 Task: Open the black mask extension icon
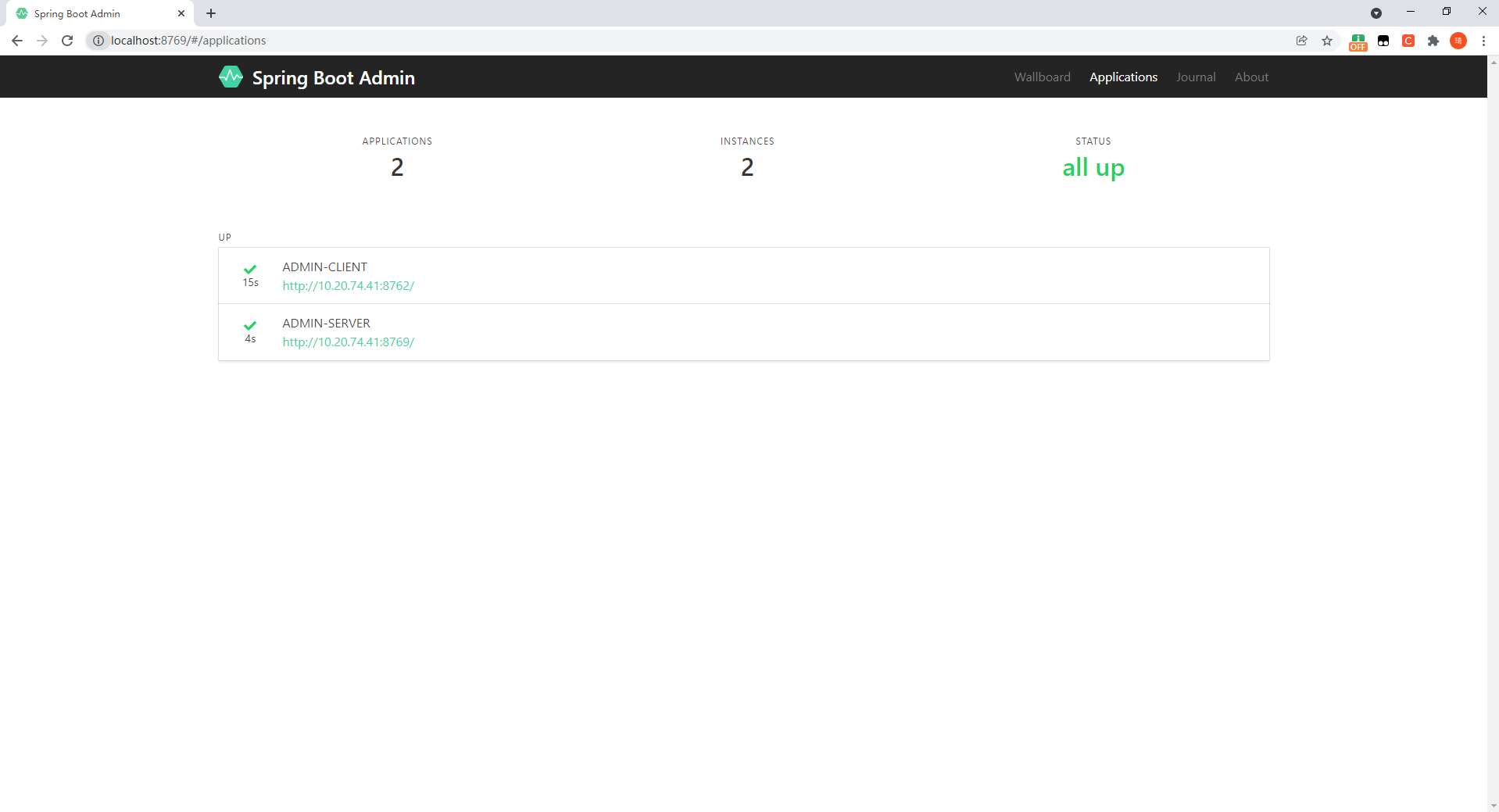1383,41
